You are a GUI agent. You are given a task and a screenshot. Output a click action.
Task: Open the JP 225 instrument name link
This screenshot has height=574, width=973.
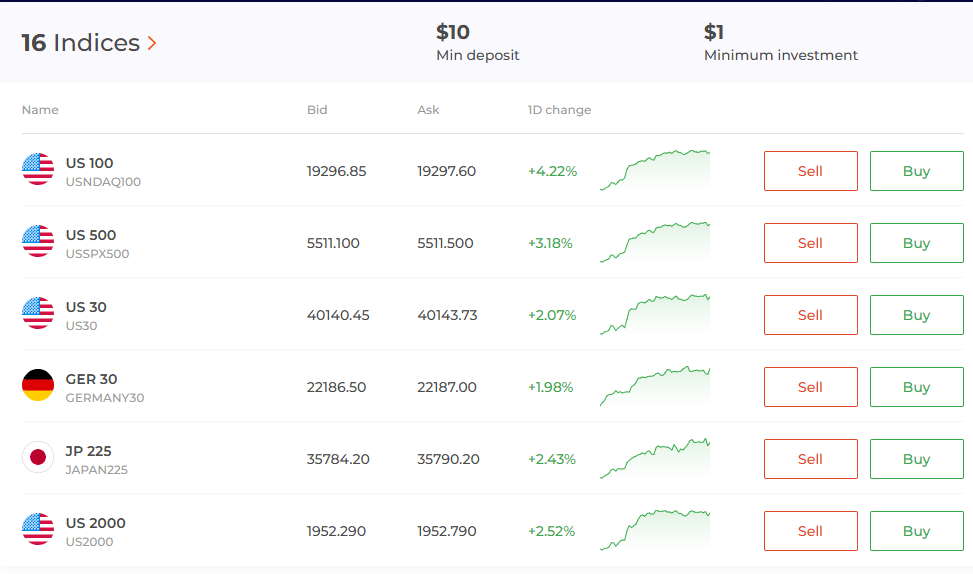[89, 451]
